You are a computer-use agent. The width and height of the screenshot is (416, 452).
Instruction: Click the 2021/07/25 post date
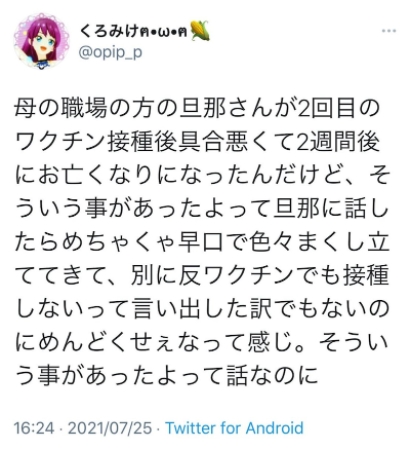[110, 428]
